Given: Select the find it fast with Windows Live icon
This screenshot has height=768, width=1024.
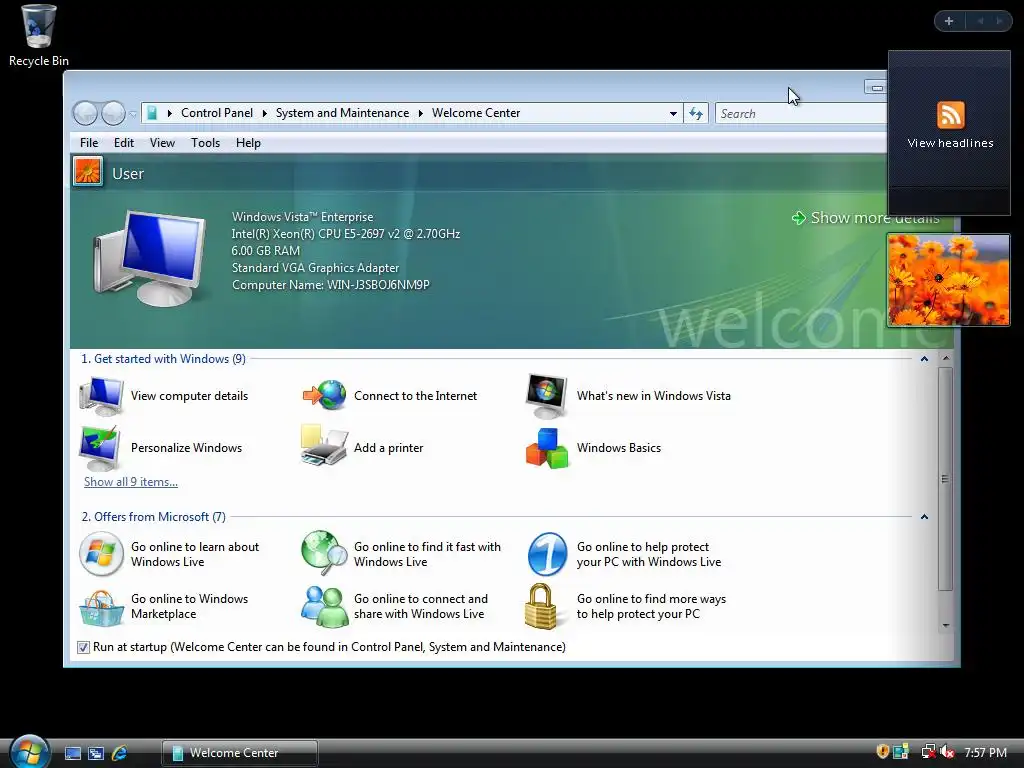Looking at the screenshot, I should coord(324,552).
